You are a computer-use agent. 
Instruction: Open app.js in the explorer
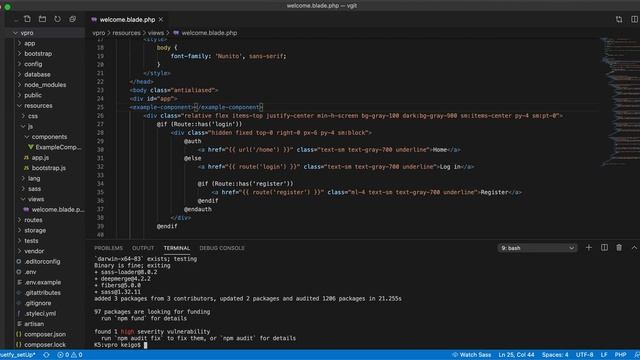click(36, 158)
